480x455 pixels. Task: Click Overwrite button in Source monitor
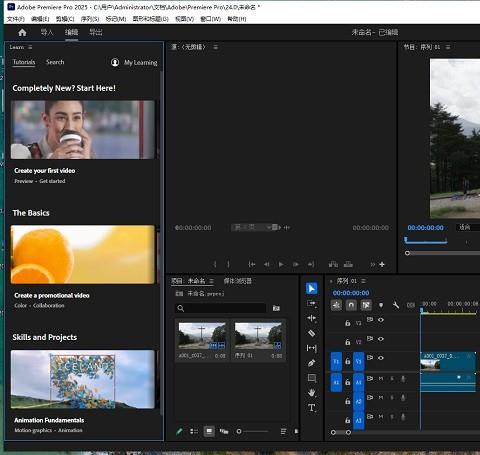point(348,264)
